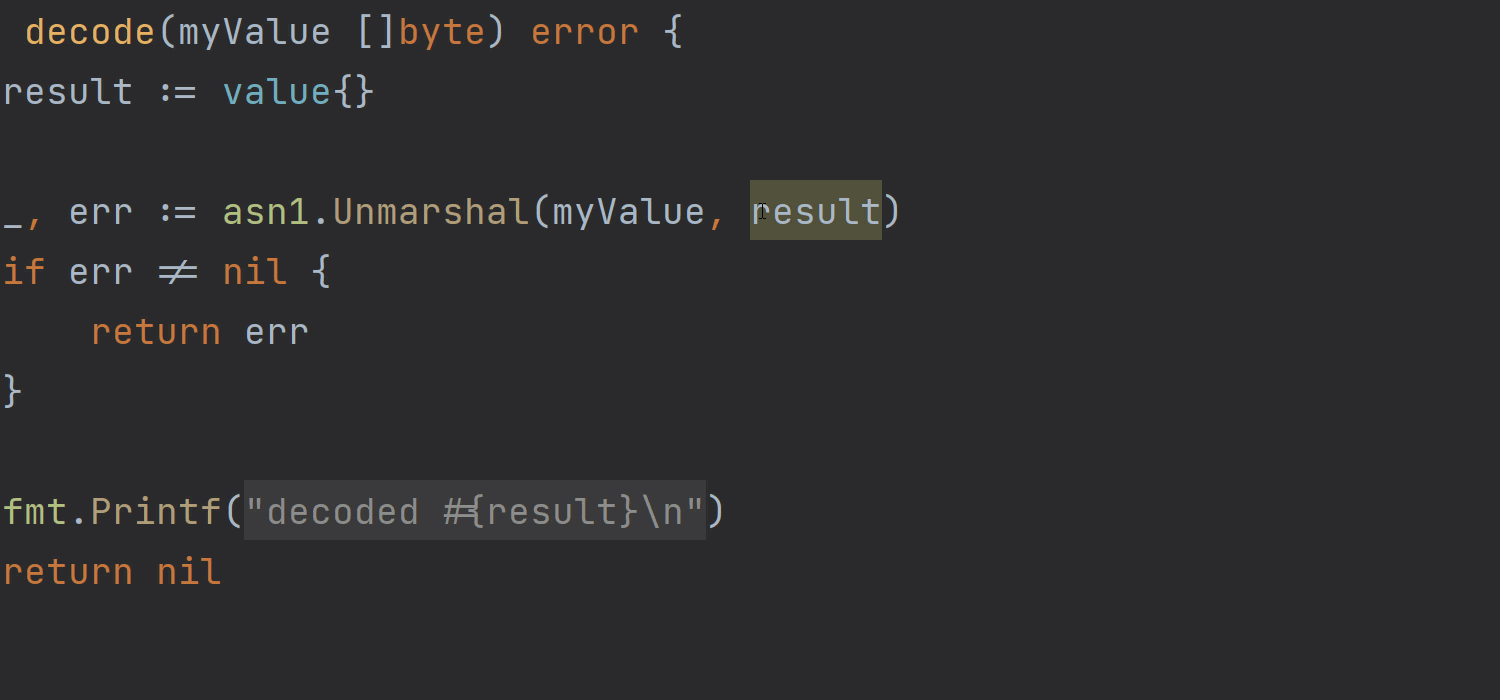Click the not-equal operator ligature
This screenshot has width=1500, height=700.
point(178,272)
